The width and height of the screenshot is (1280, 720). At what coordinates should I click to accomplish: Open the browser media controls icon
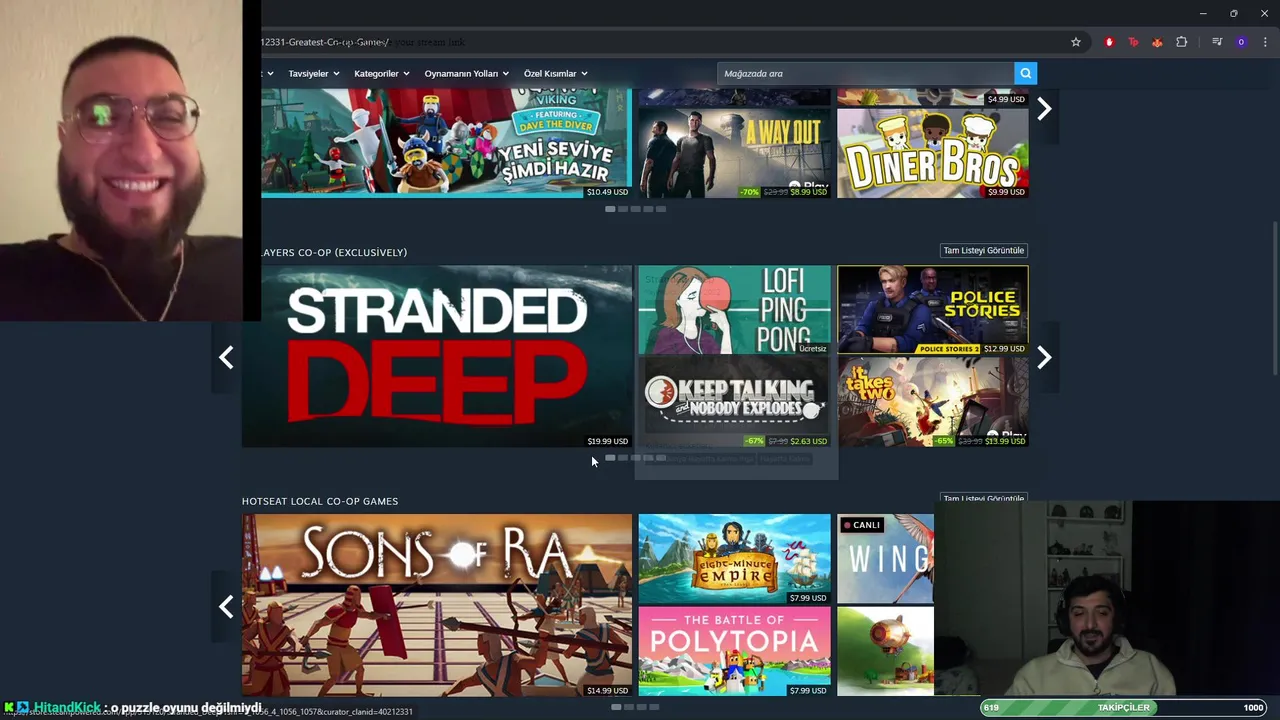tap(1217, 42)
